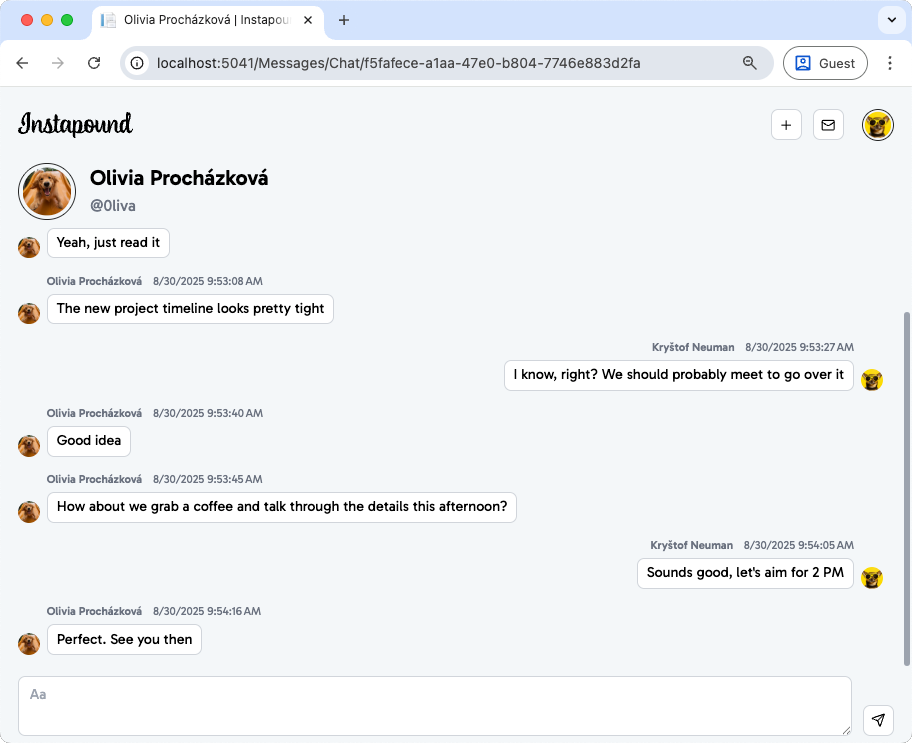Click the site information icon in address bar
Screen dimensions: 912x743
(138, 63)
